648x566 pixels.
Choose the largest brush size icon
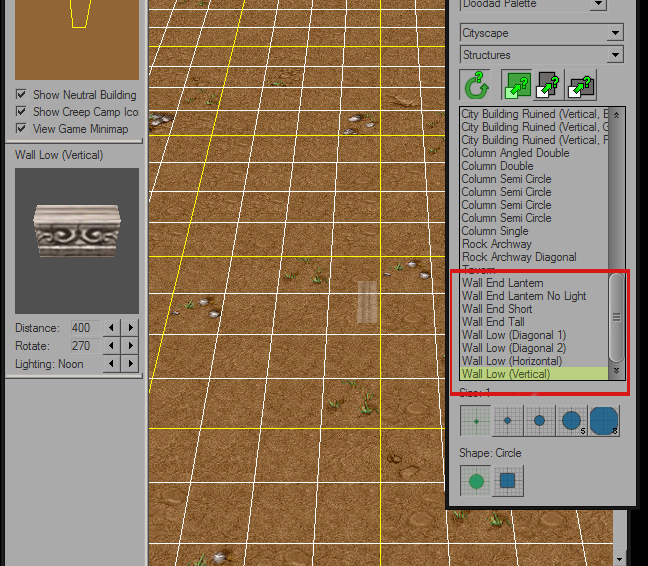(x=604, y=421)
